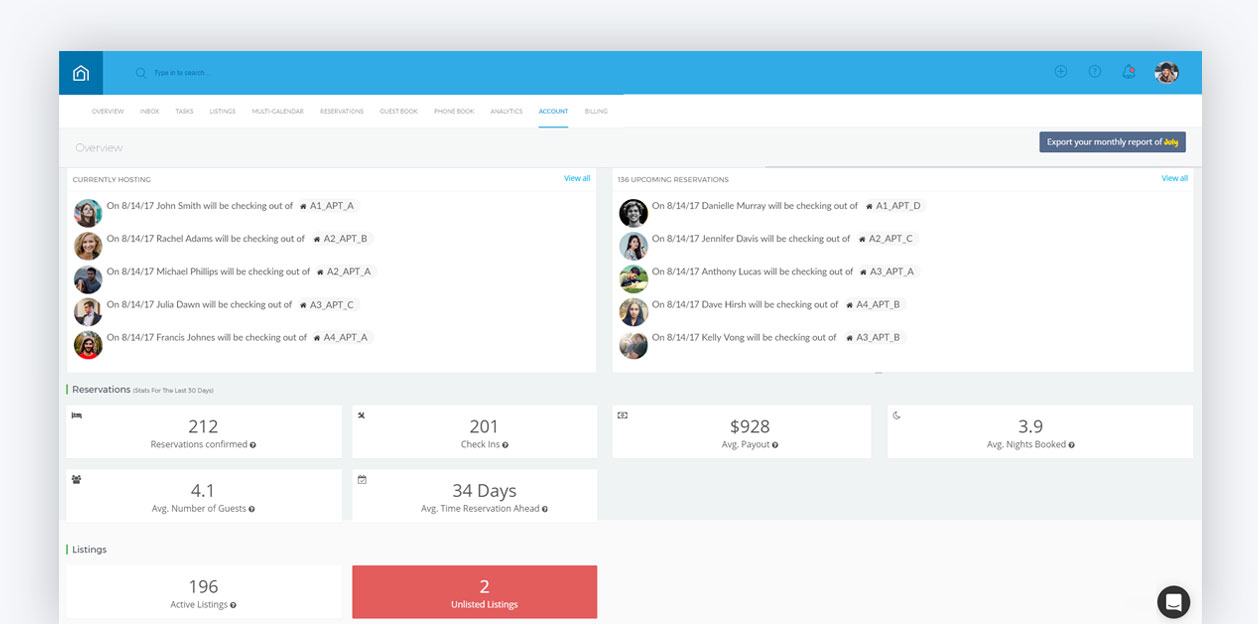Click View all for upcoming reservations
1258x624 pixels.
point(1174,177)
